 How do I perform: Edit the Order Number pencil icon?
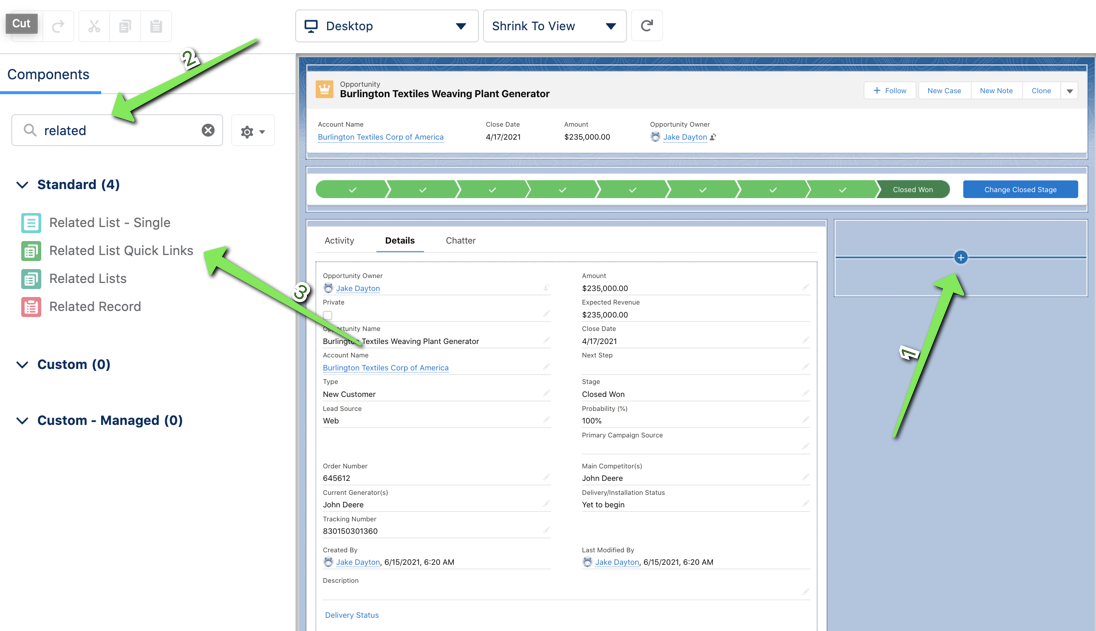coord(546,477)
